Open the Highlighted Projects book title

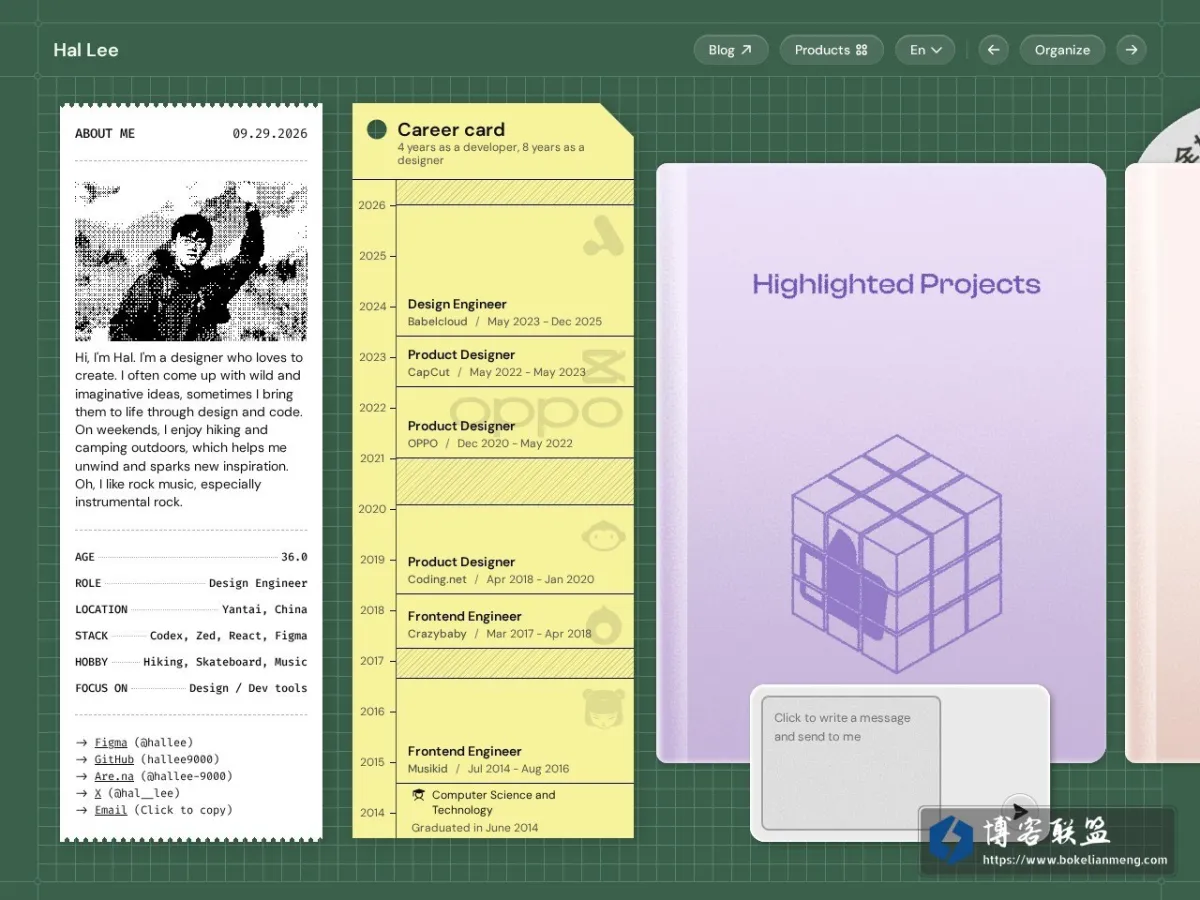[x=896, y=285]
